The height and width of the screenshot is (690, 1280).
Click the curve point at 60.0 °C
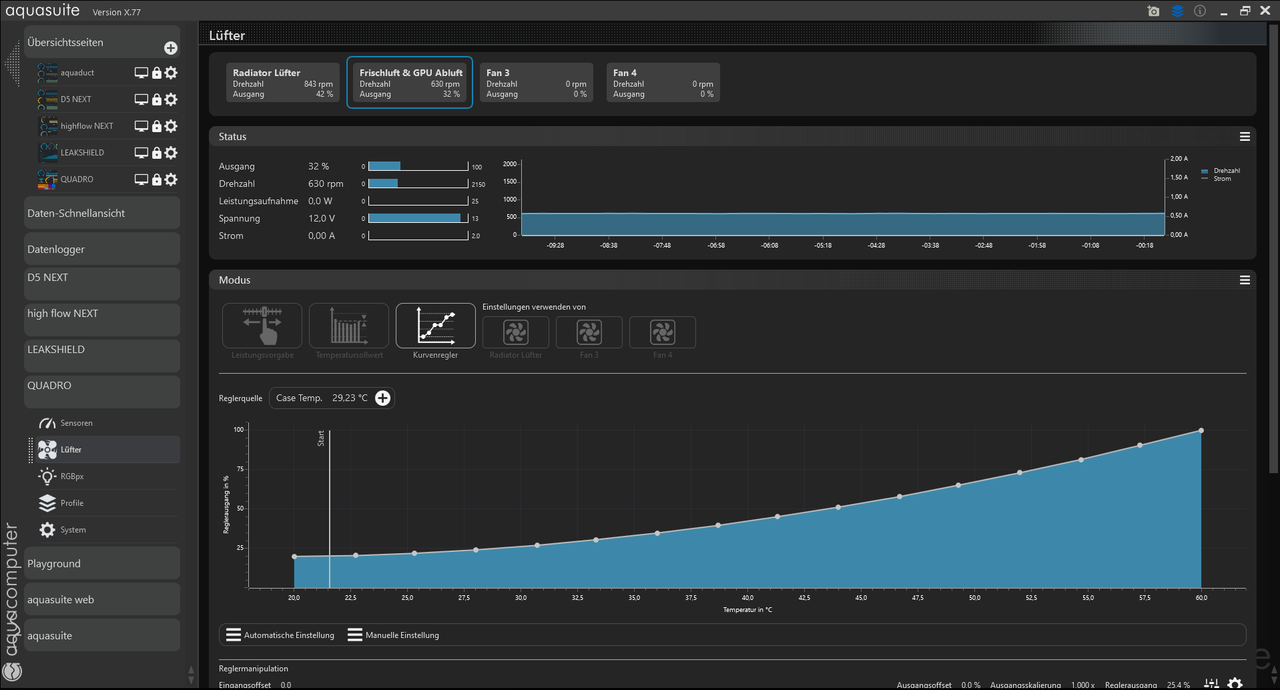point(1201,430)
